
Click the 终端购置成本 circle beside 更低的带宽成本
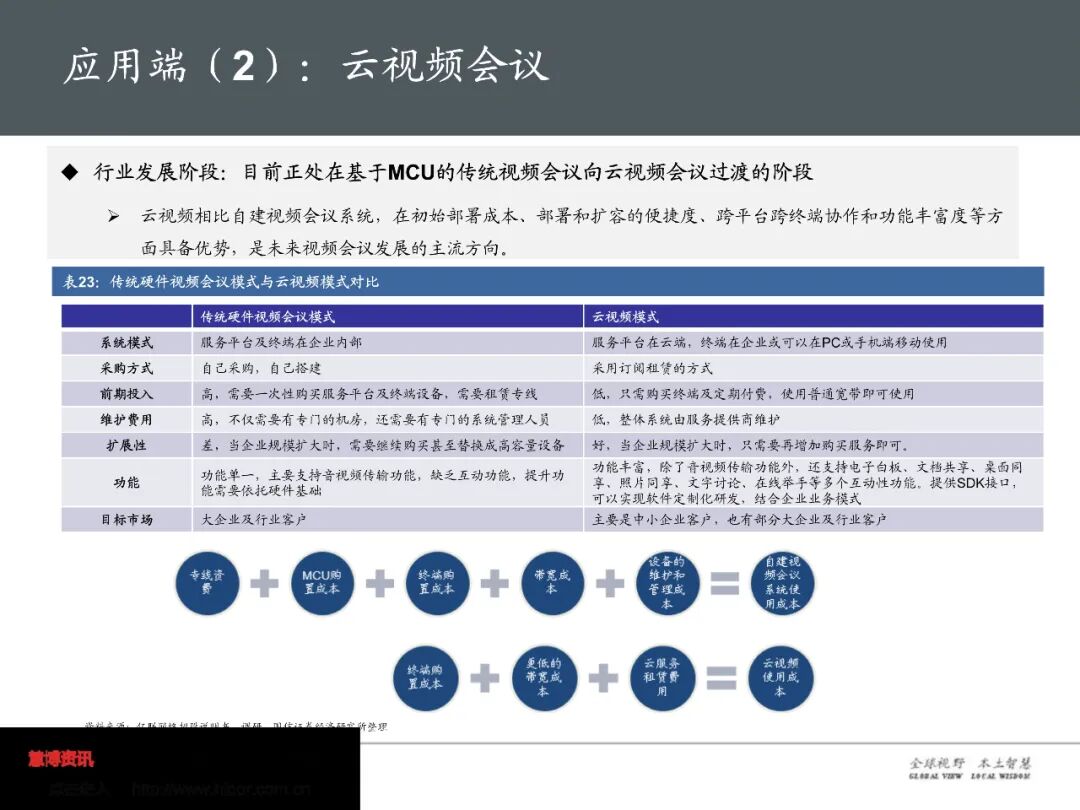[x=425, y=678]
